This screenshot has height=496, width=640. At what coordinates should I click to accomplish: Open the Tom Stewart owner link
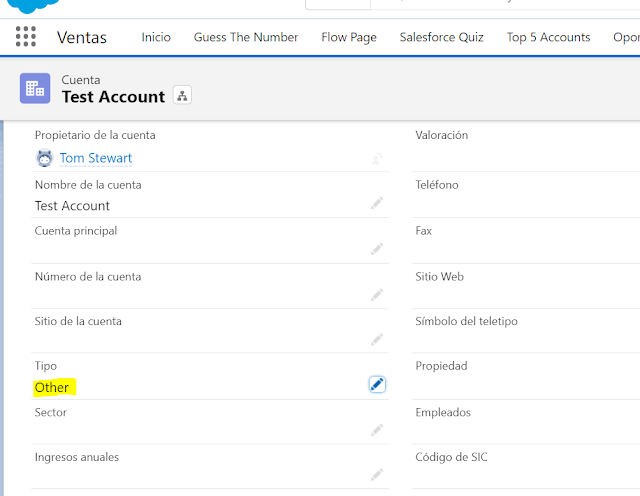[x=96, y=158]
